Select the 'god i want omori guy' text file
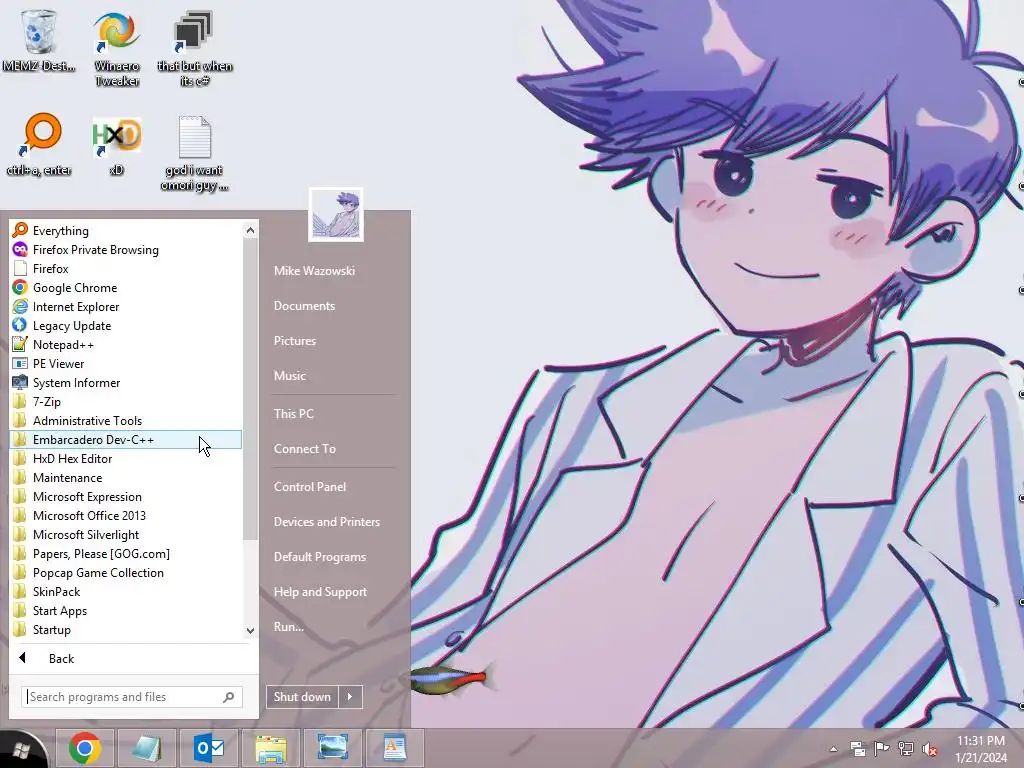The image size is (1024, 768). pyautogui.click(x=195, y=153)
